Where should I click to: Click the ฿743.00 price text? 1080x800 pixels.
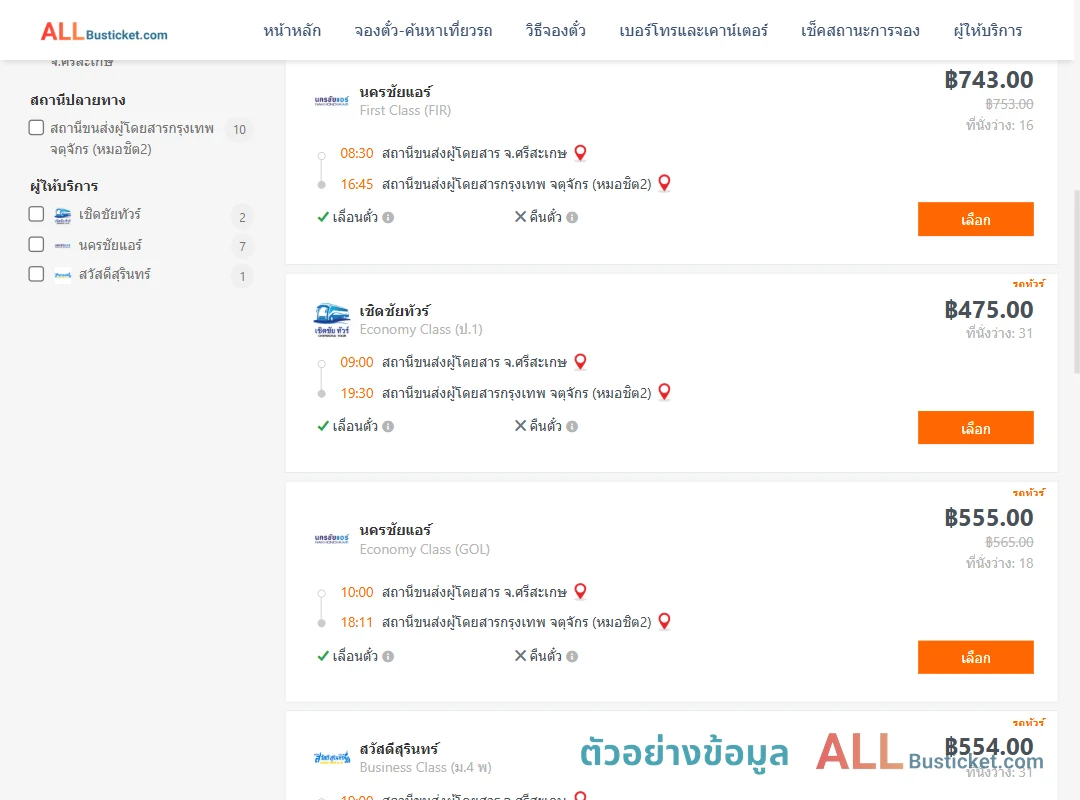(x=988, y=80)
